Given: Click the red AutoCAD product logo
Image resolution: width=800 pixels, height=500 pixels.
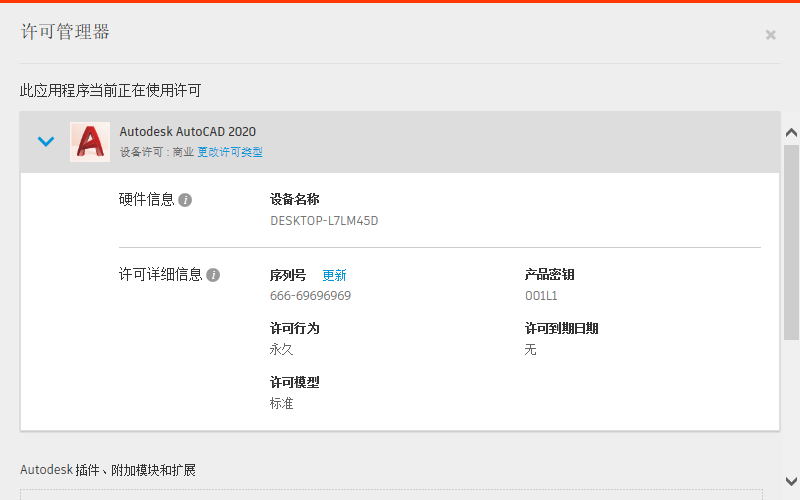Looking at the screenshot, I should point(90,142).
